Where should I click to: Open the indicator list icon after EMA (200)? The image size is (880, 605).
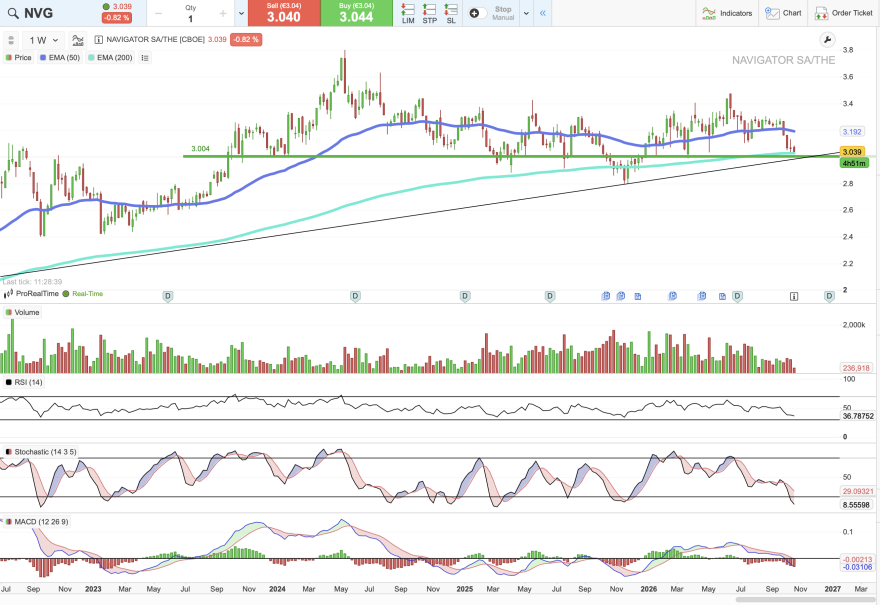click(145, 58)
